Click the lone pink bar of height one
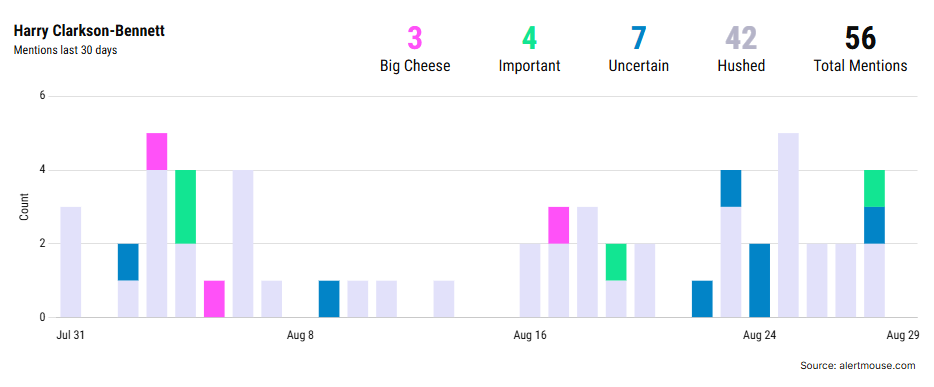This screenshot has width=934, height=387. pos(214,299)
